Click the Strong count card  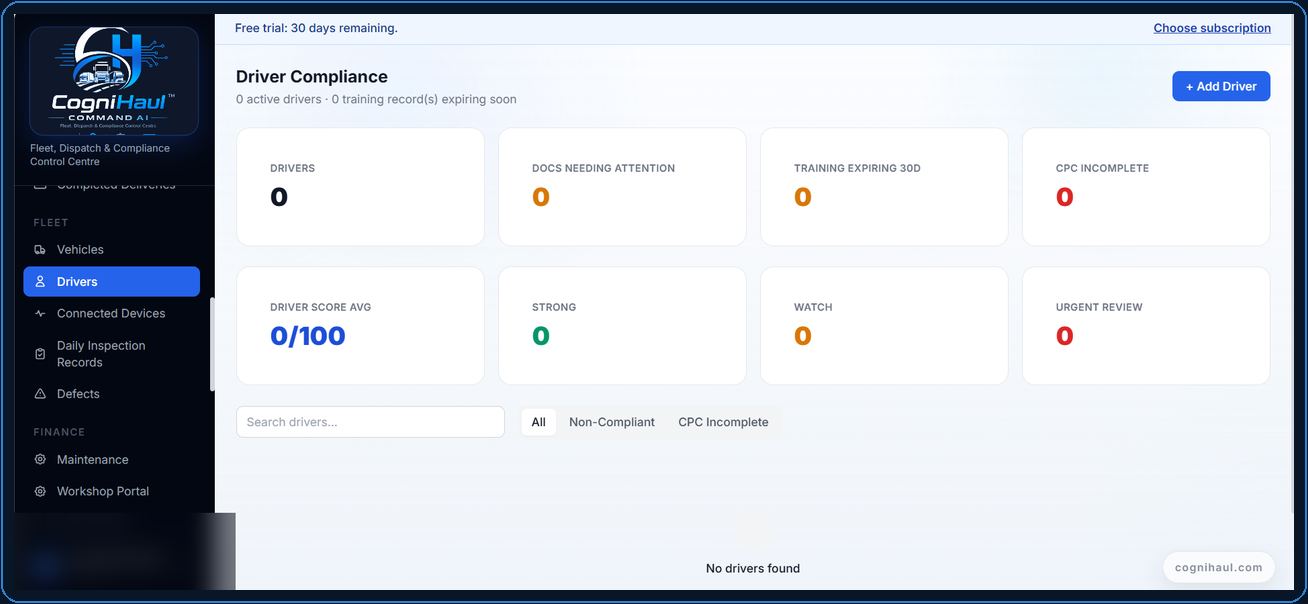(622, 326)
